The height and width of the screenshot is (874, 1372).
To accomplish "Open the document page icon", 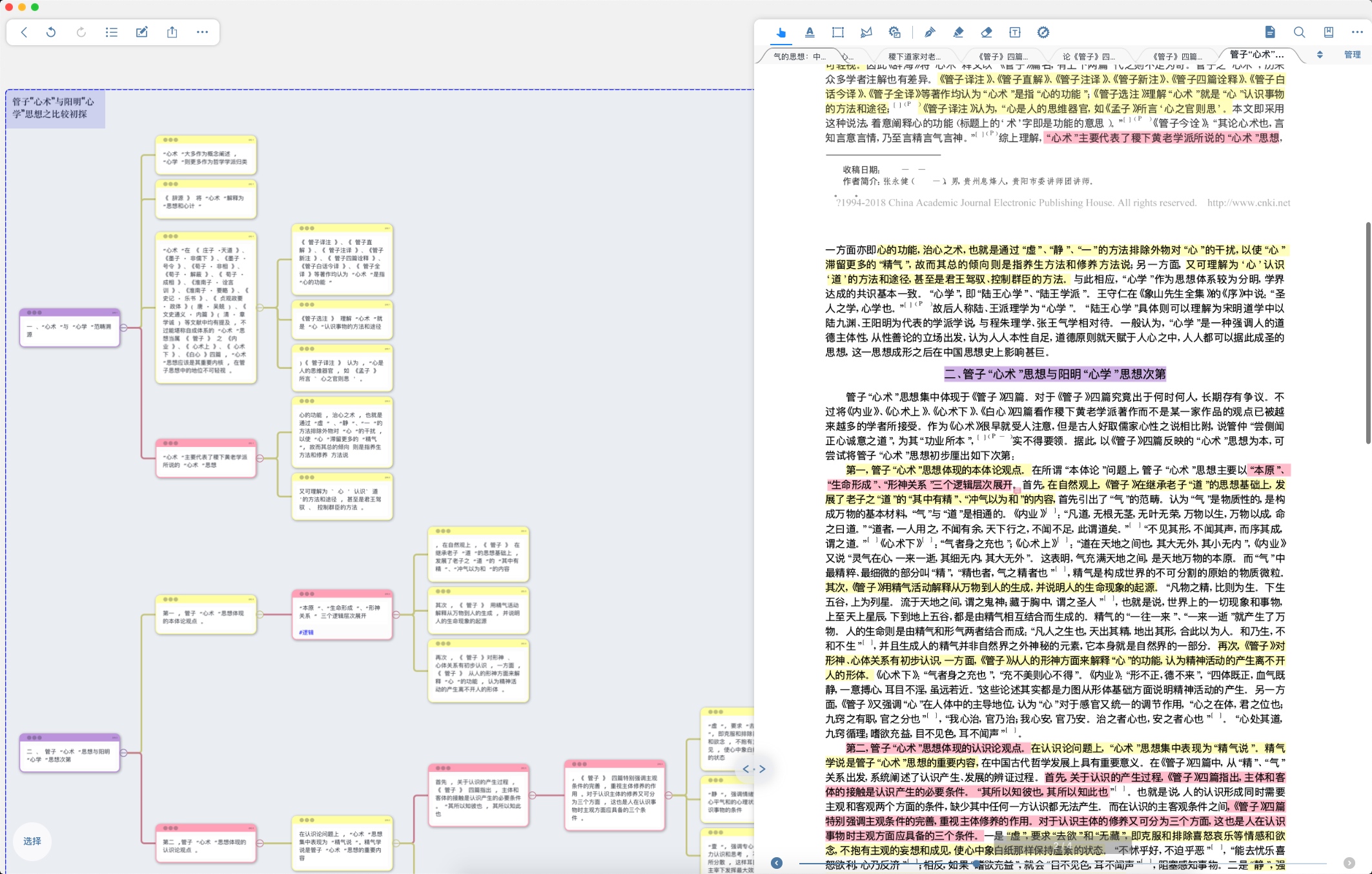I will [1270, 32].
